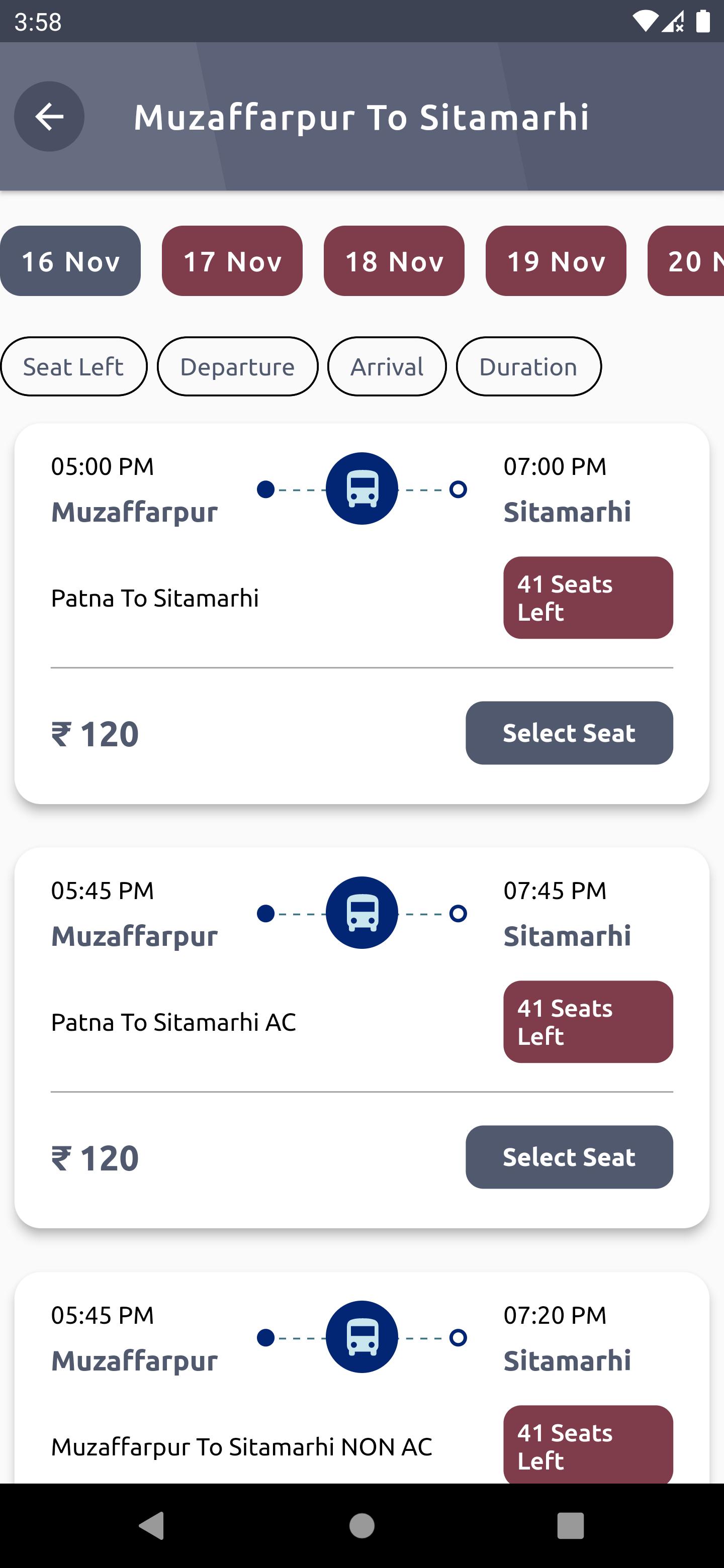Tap the Wi-Fi status icon
Image resolution: width=724 pixels, height=1568 pixels.
pos(645,21)
